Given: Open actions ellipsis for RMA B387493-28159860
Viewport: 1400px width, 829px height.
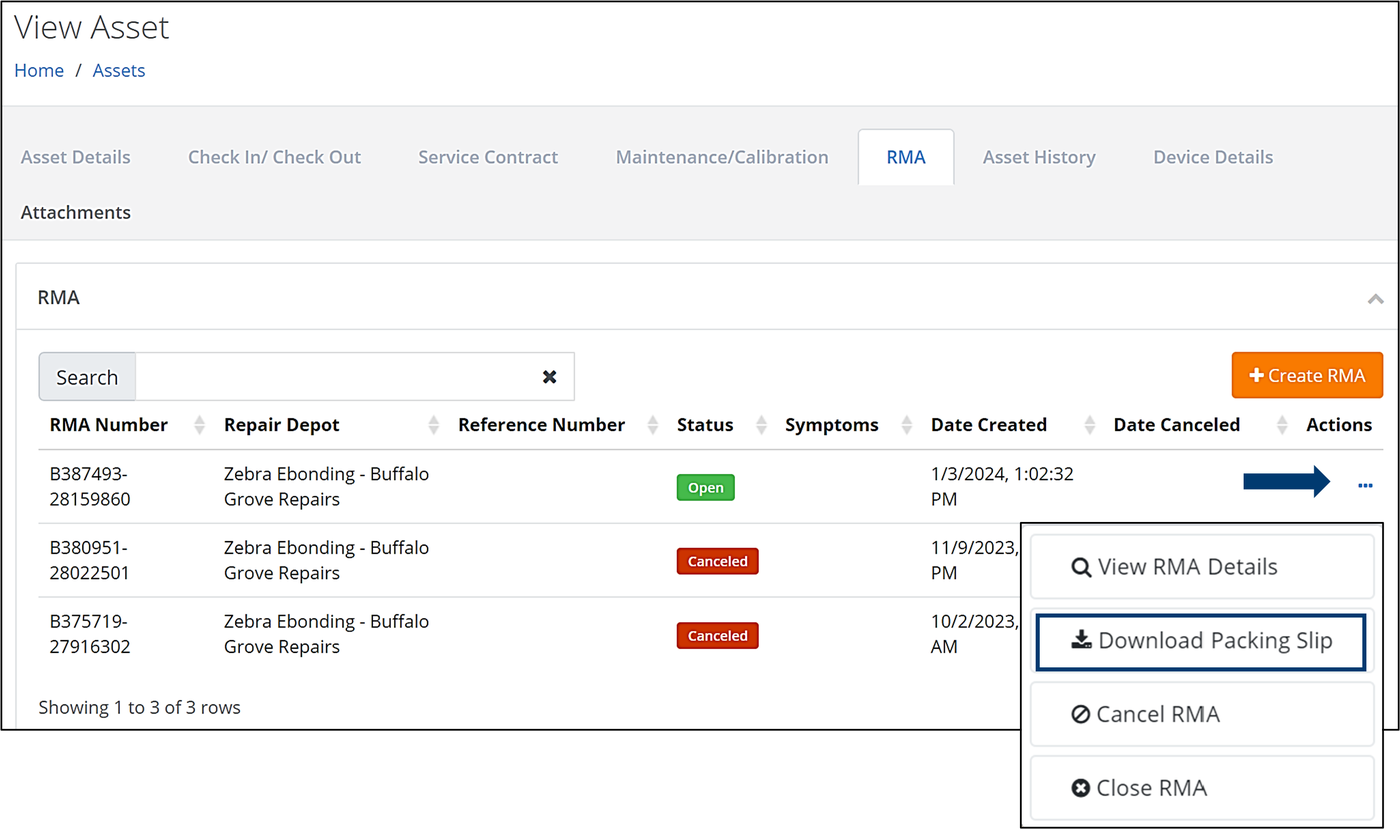Looking at the screenshot, I should (x=1365, y=485).
